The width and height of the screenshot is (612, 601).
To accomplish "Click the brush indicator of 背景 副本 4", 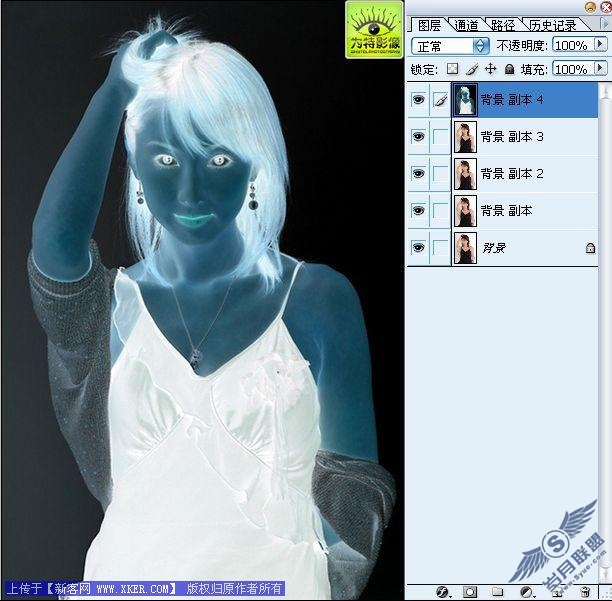I will (441, 100).
